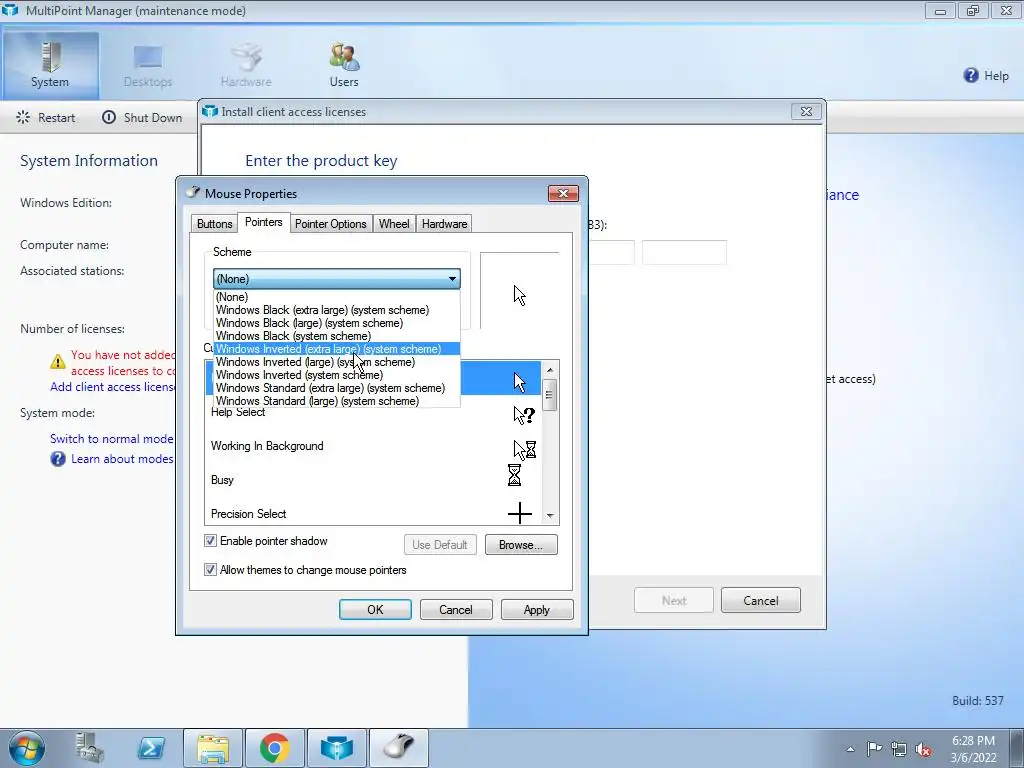
Task: Click Apply in Mouse Properties
Action: (x=537, y=609)
